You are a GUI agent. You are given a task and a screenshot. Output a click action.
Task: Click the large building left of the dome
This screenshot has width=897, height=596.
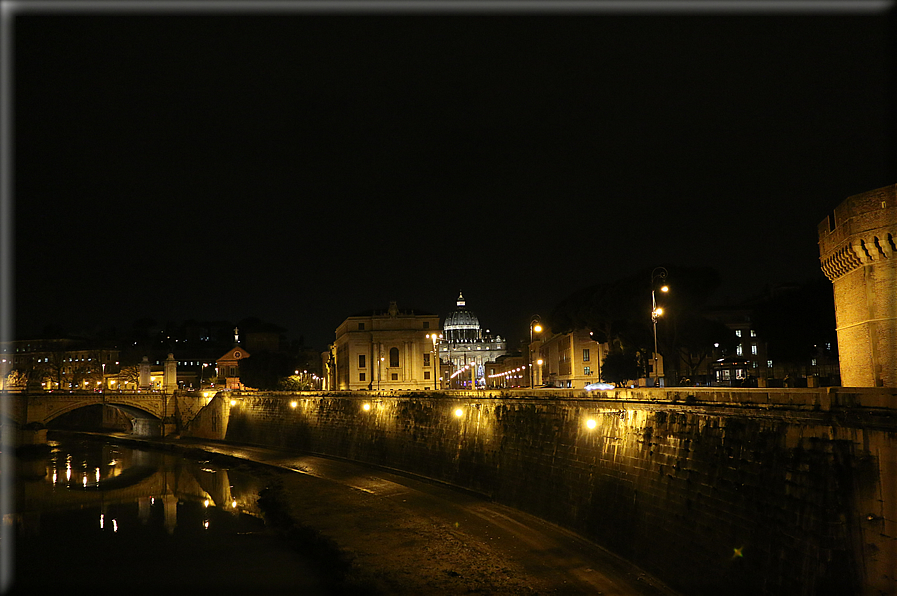point(387,352)
